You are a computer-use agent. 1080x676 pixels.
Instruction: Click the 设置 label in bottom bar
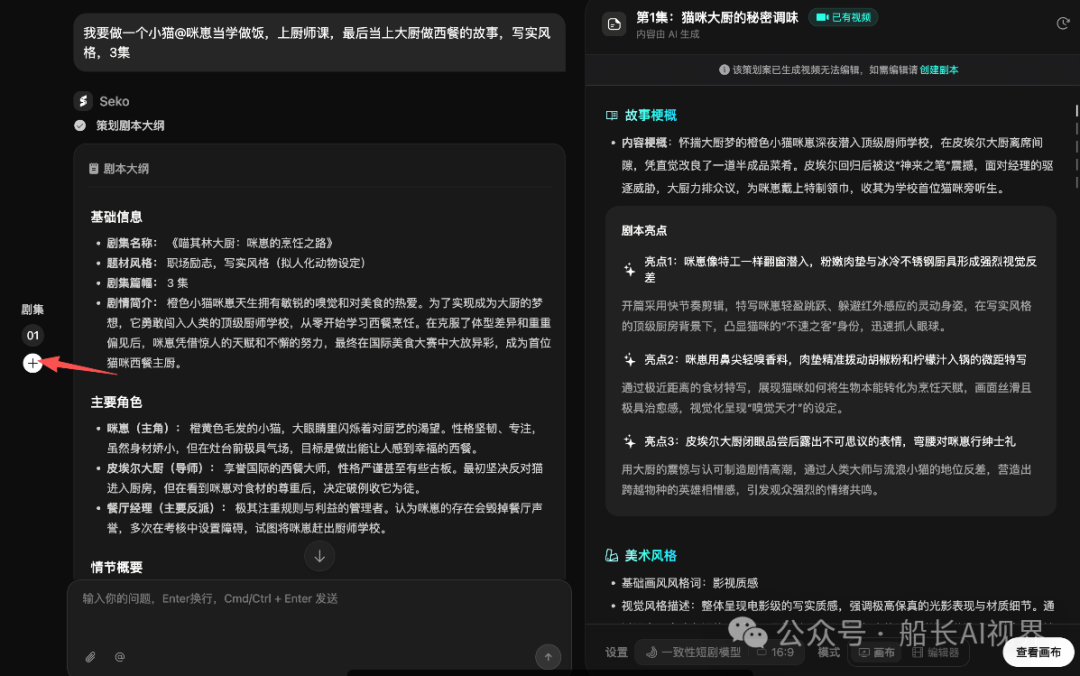616,652
